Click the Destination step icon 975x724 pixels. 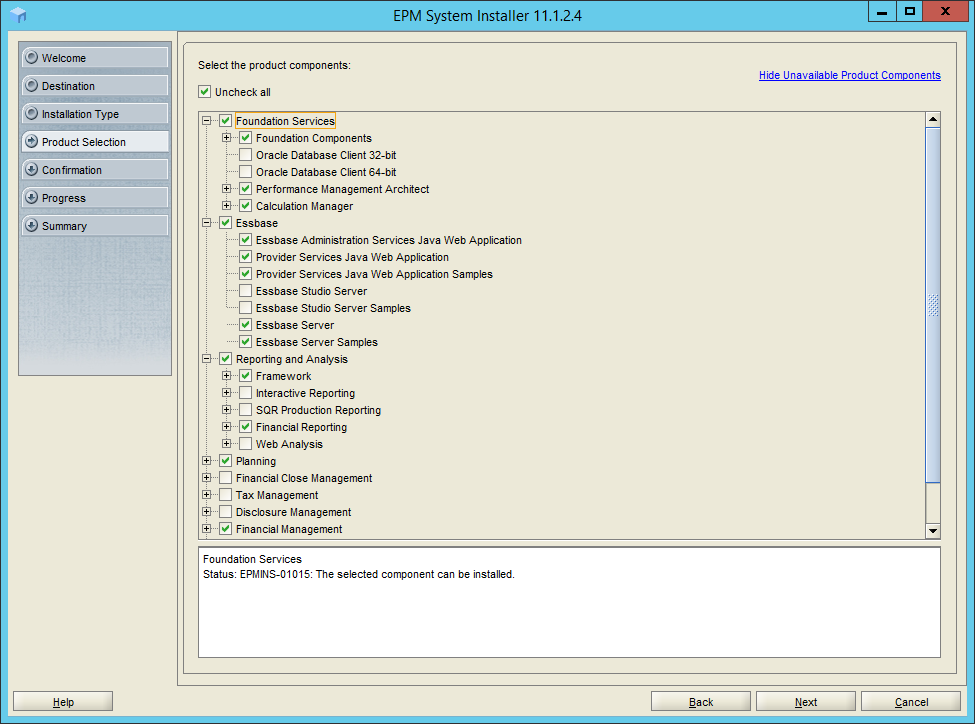point(31,85)
